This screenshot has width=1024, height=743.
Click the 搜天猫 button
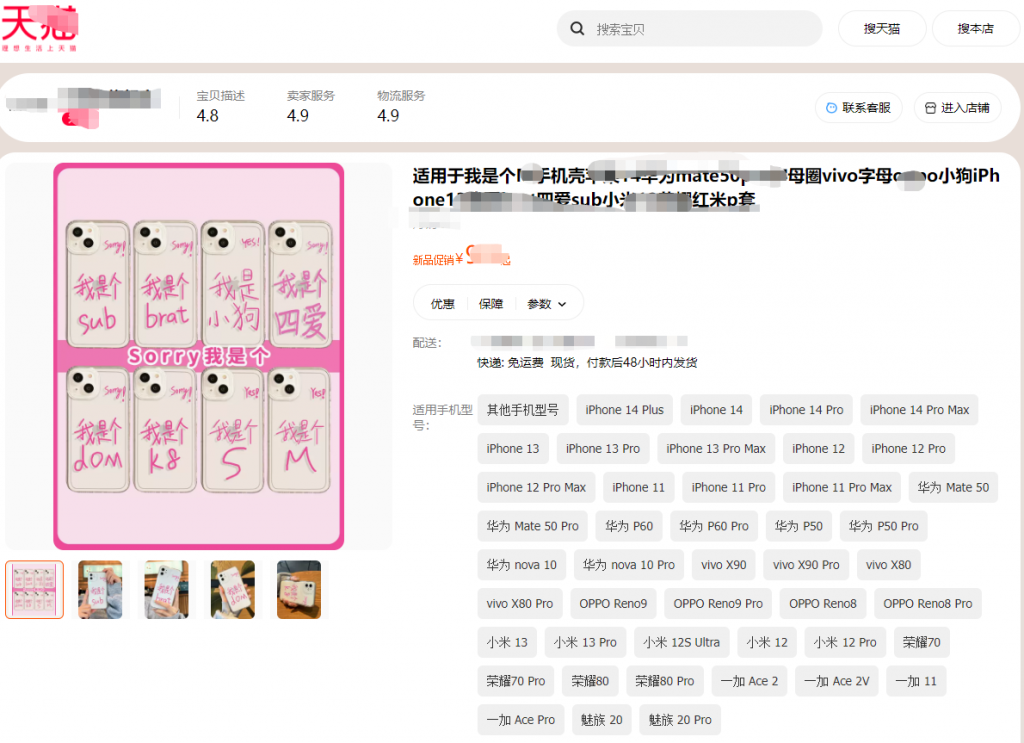click(x=882, y=29)
